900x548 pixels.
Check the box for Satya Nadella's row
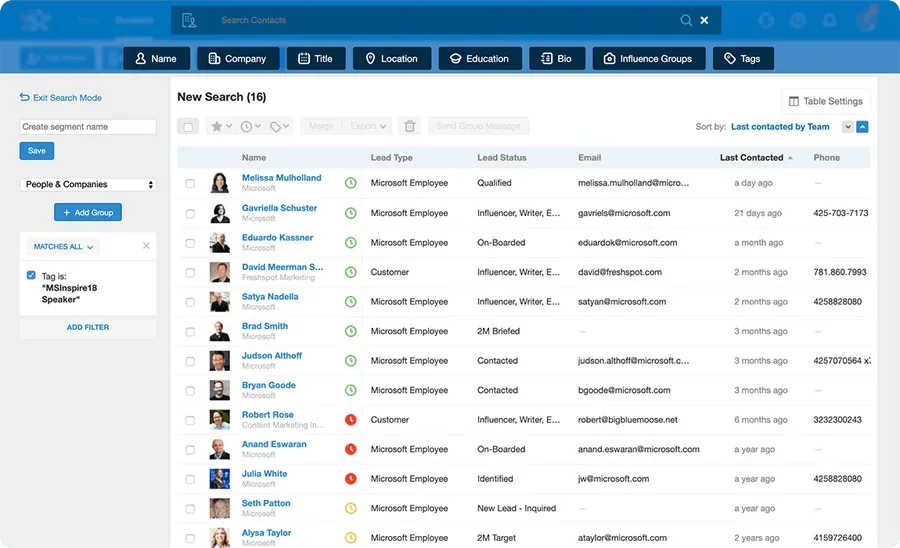[190, 302]
